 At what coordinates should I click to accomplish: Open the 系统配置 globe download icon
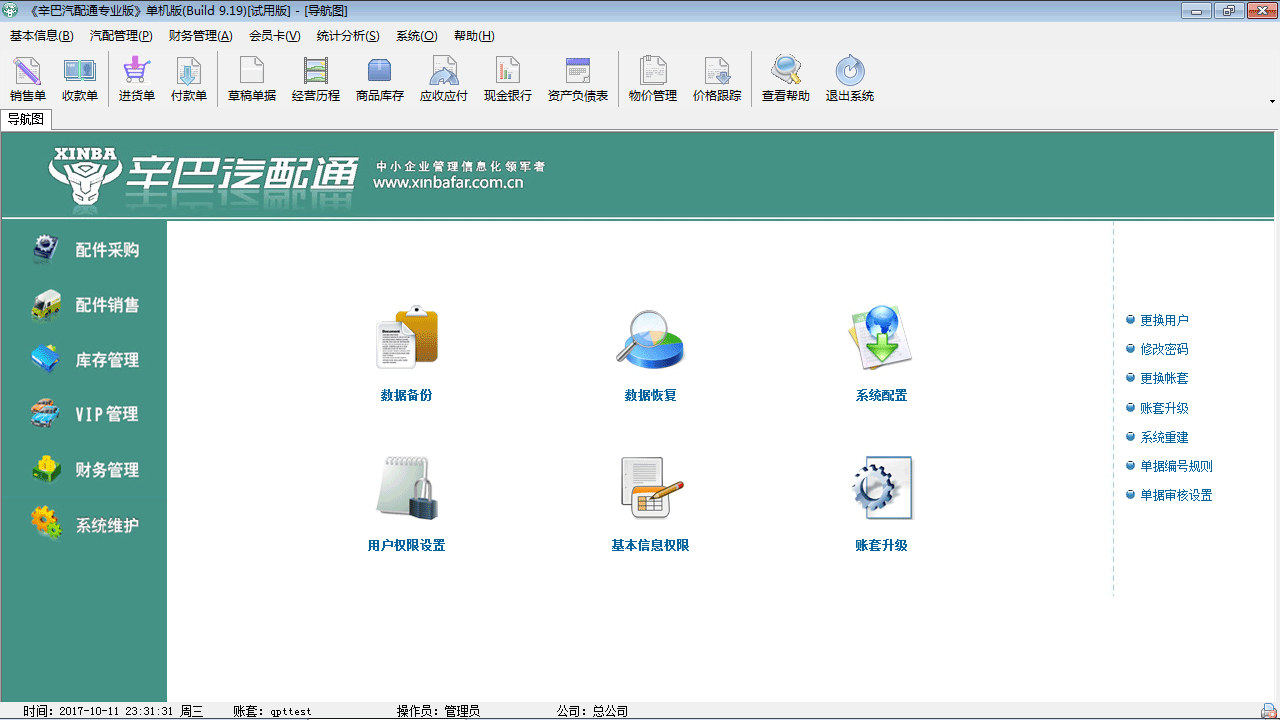881,338
